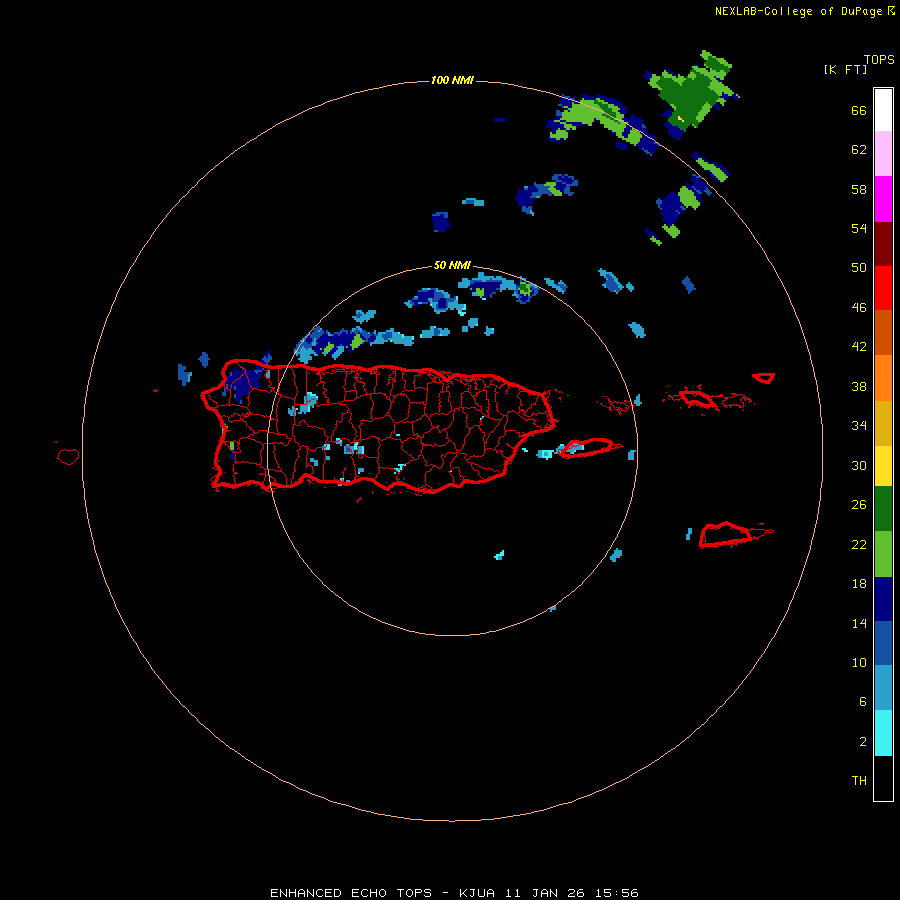Click the 58 legend value

(859, 189)
